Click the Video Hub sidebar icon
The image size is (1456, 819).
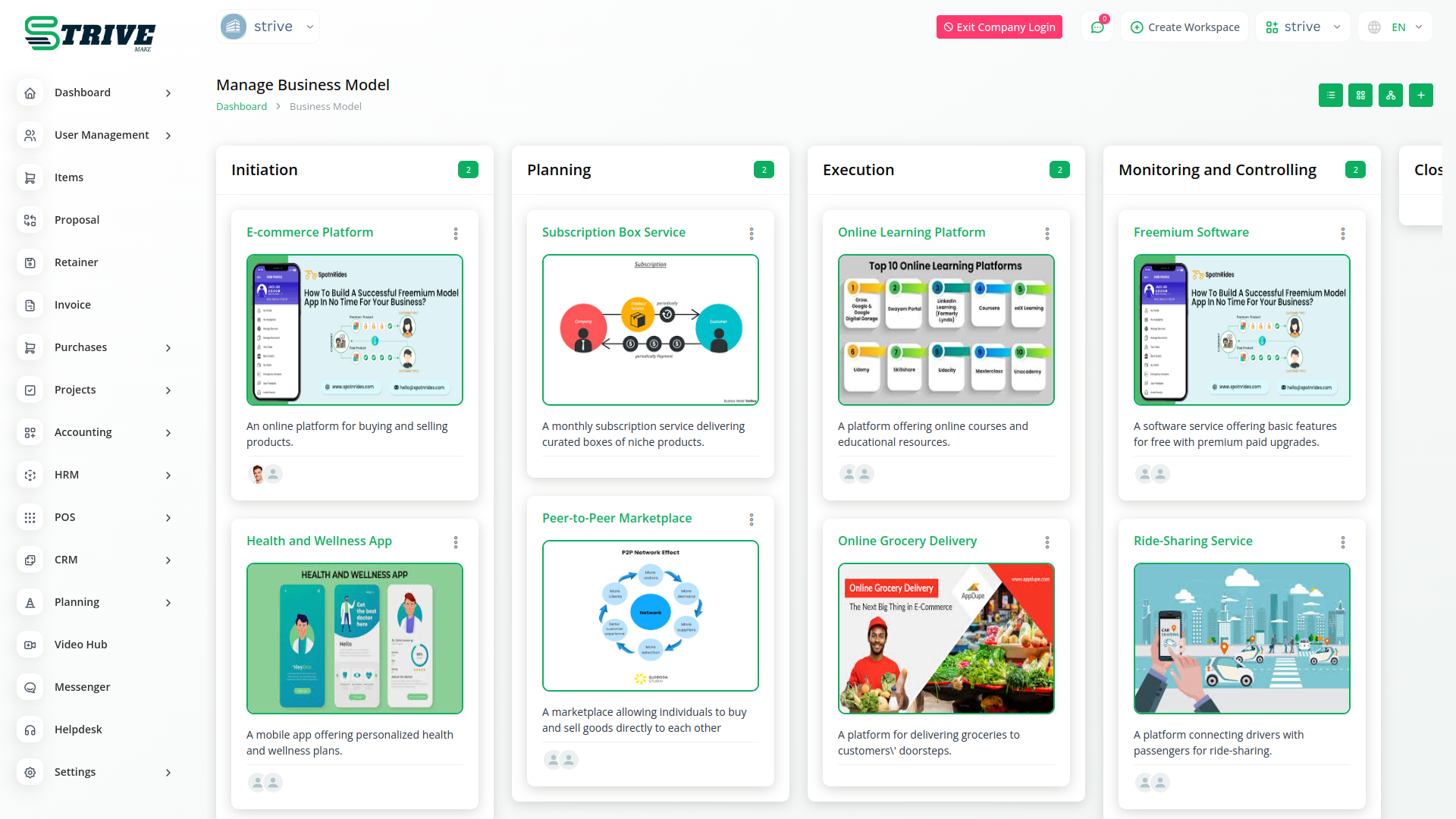click(x=30, y=645)
